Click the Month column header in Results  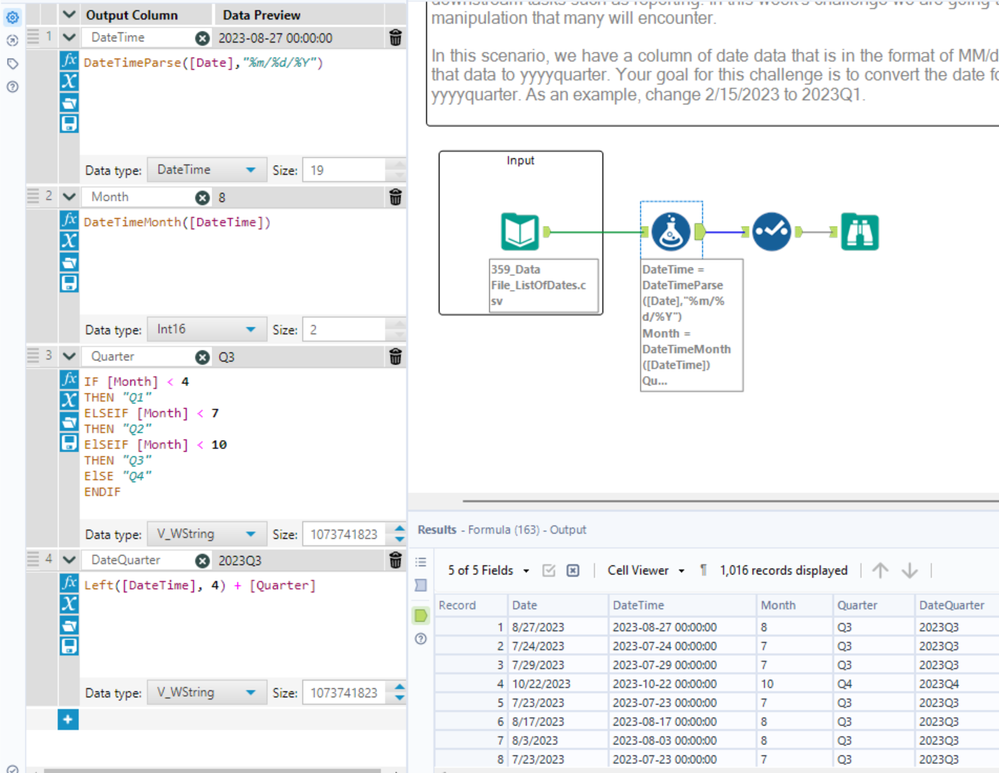tap(778, 605)
